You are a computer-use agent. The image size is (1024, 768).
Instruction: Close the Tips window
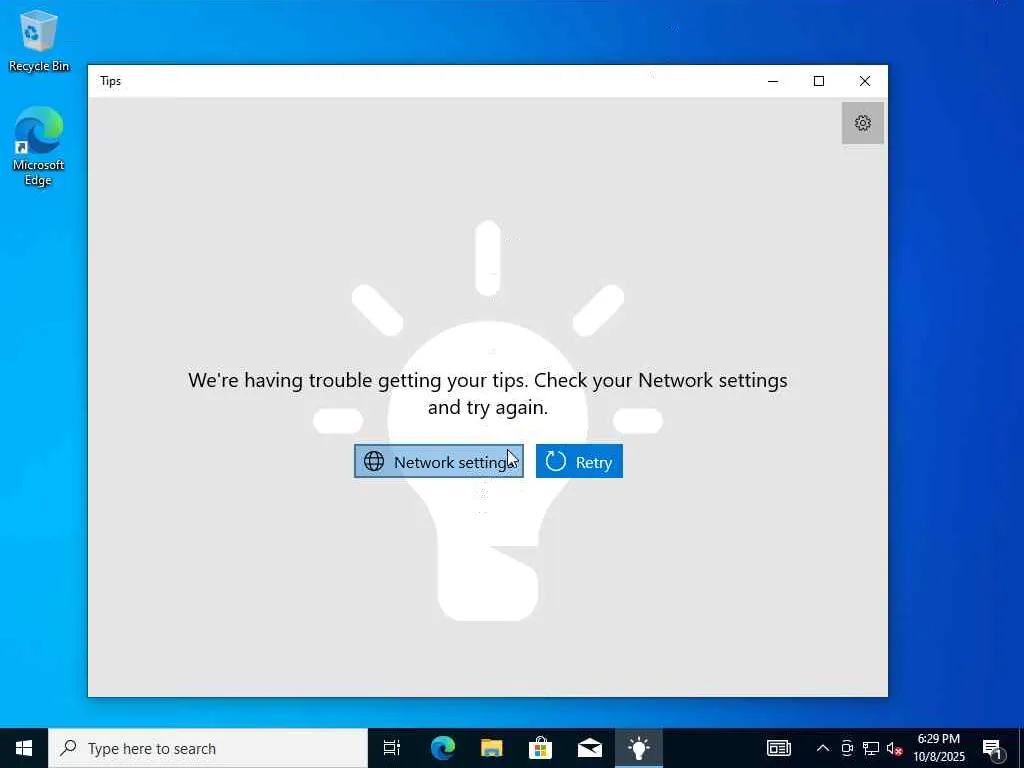(864, 81)
